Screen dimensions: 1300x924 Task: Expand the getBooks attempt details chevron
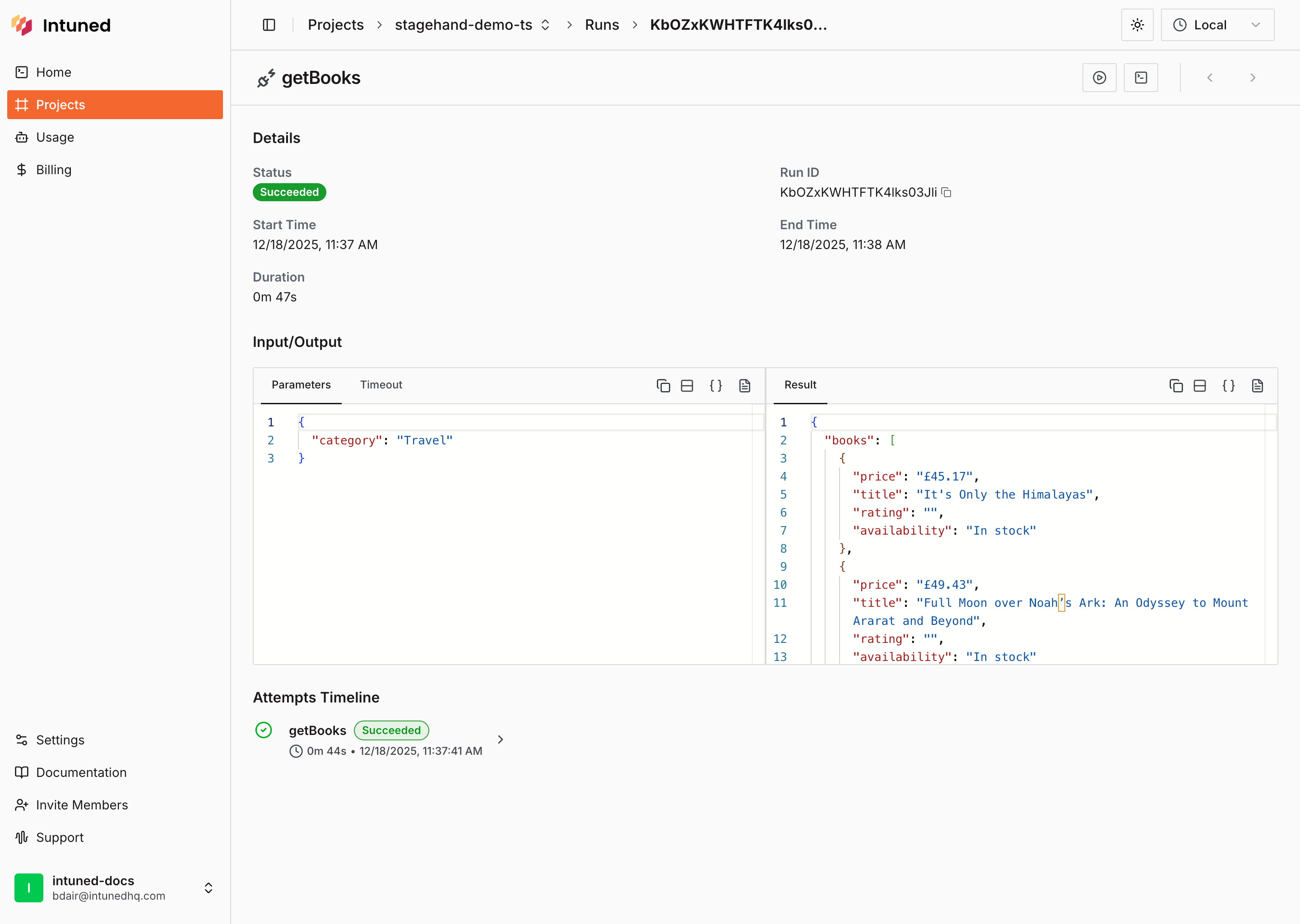[x=500, y=739]
